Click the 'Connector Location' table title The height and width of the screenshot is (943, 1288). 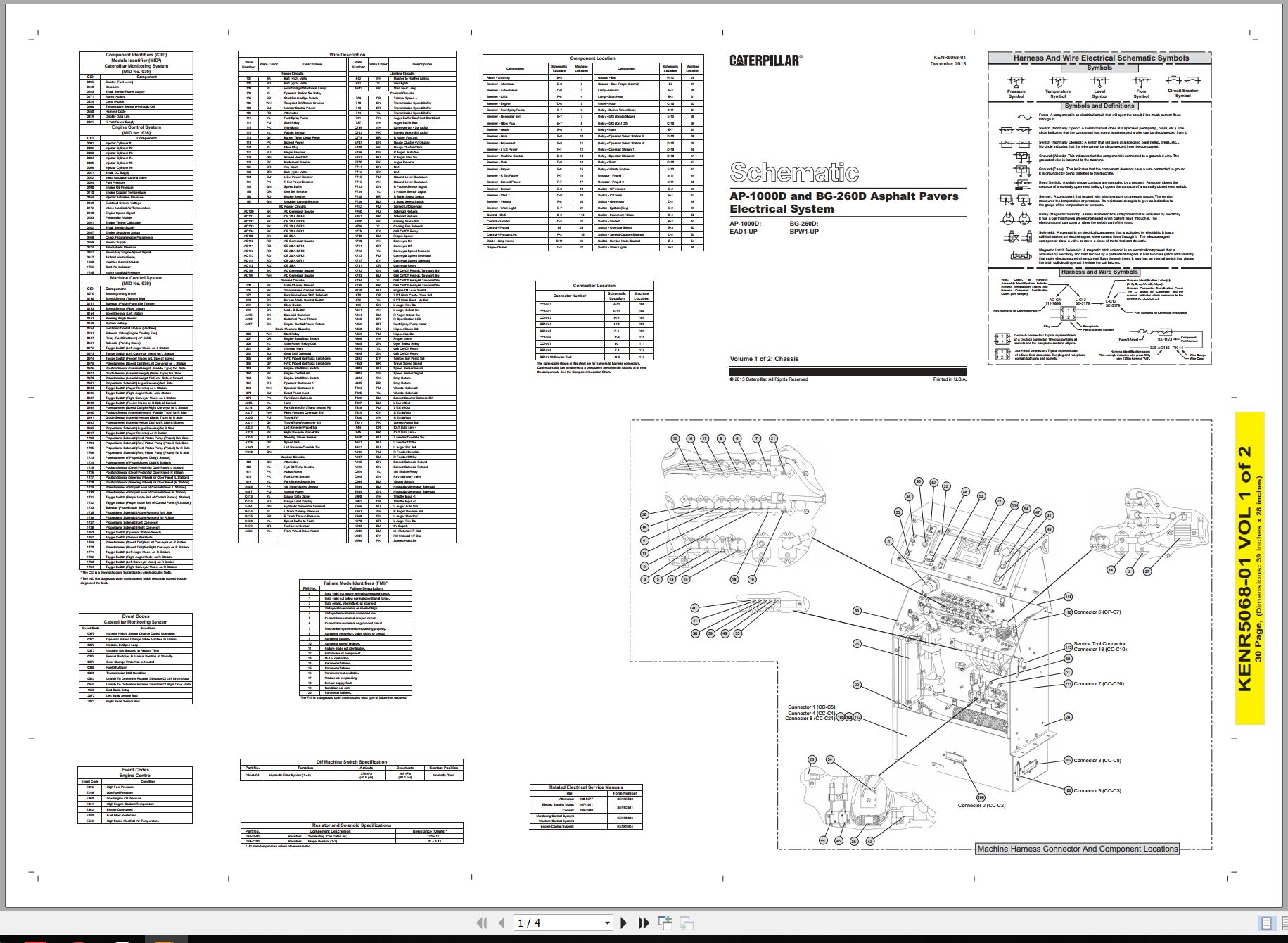pyautogui.click(x=594, y=286)
